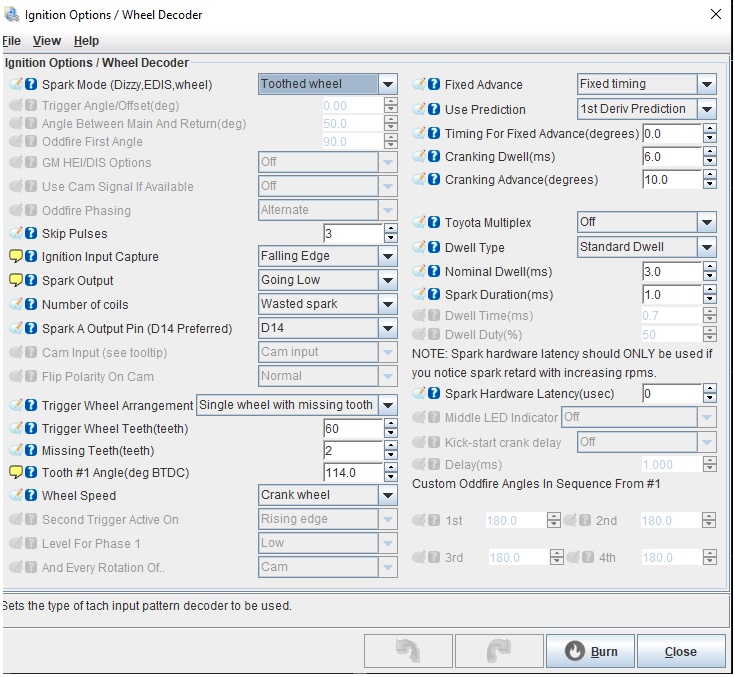Image resolution: width=735 pixels, height=677 pixels.
Task: Click the yellow note icon beside Tooth #1 Angle
Action: click(x=16, y=473)
